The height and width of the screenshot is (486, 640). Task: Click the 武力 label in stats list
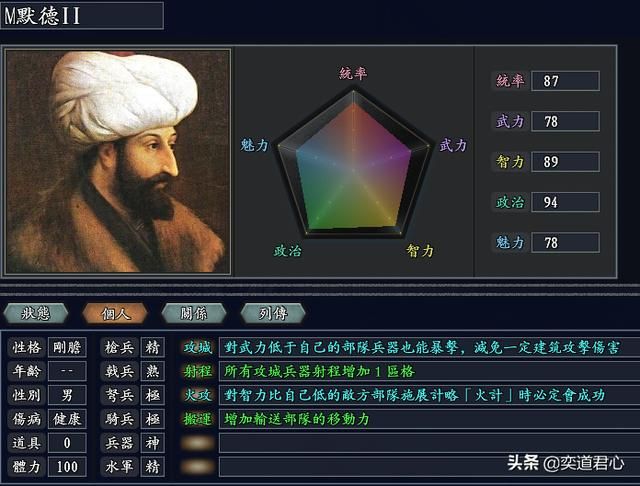[x=510, y=121]
